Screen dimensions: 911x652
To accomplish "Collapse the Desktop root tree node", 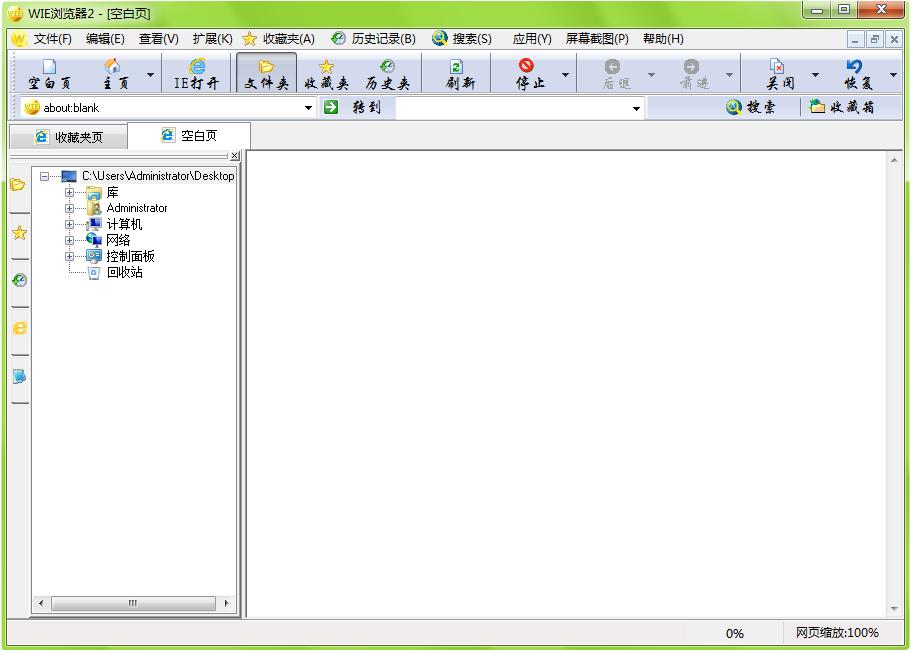I will [x=44, y=176].
